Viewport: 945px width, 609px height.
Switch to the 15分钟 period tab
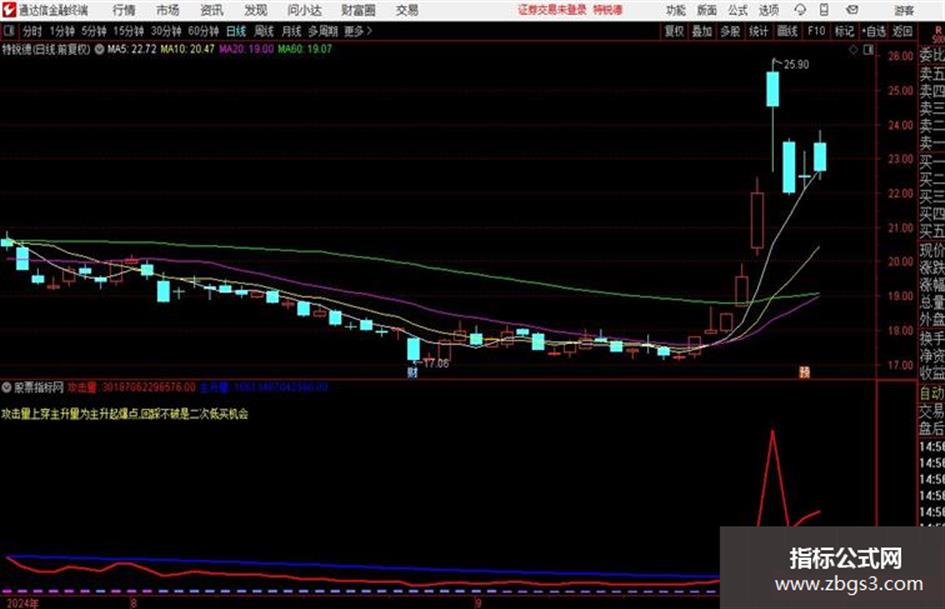[128, 31]
